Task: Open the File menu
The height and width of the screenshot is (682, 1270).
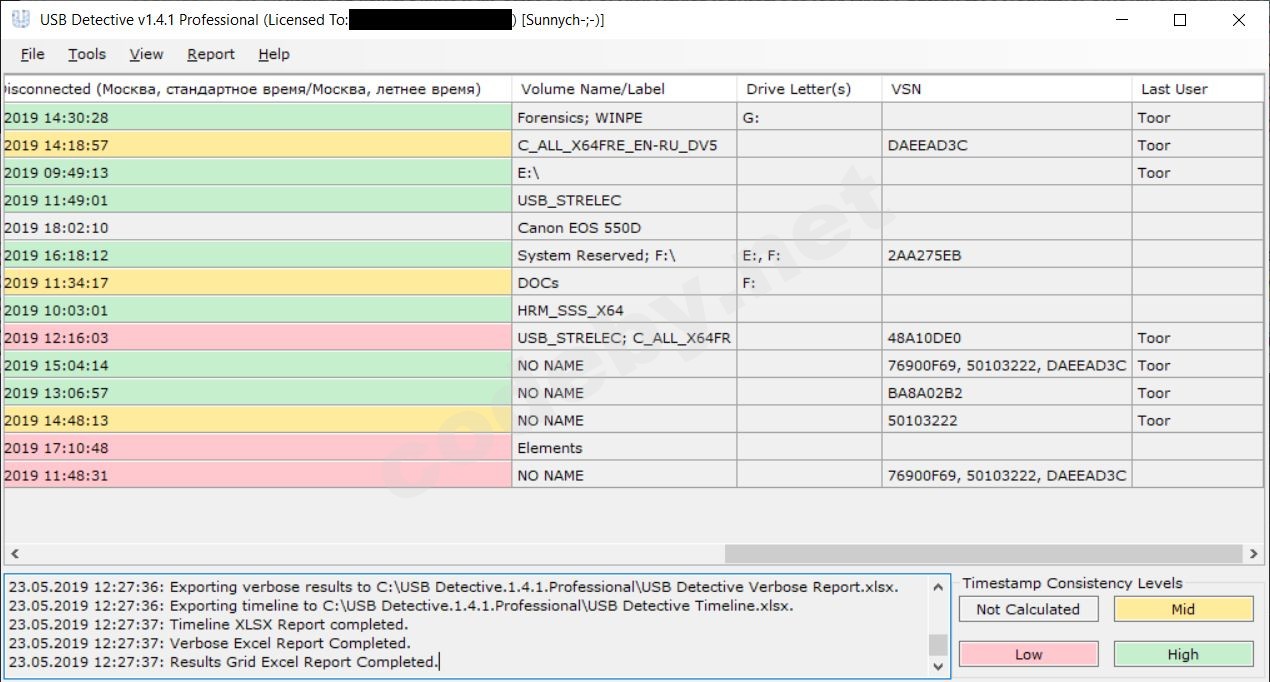Action: pos(32,54)
